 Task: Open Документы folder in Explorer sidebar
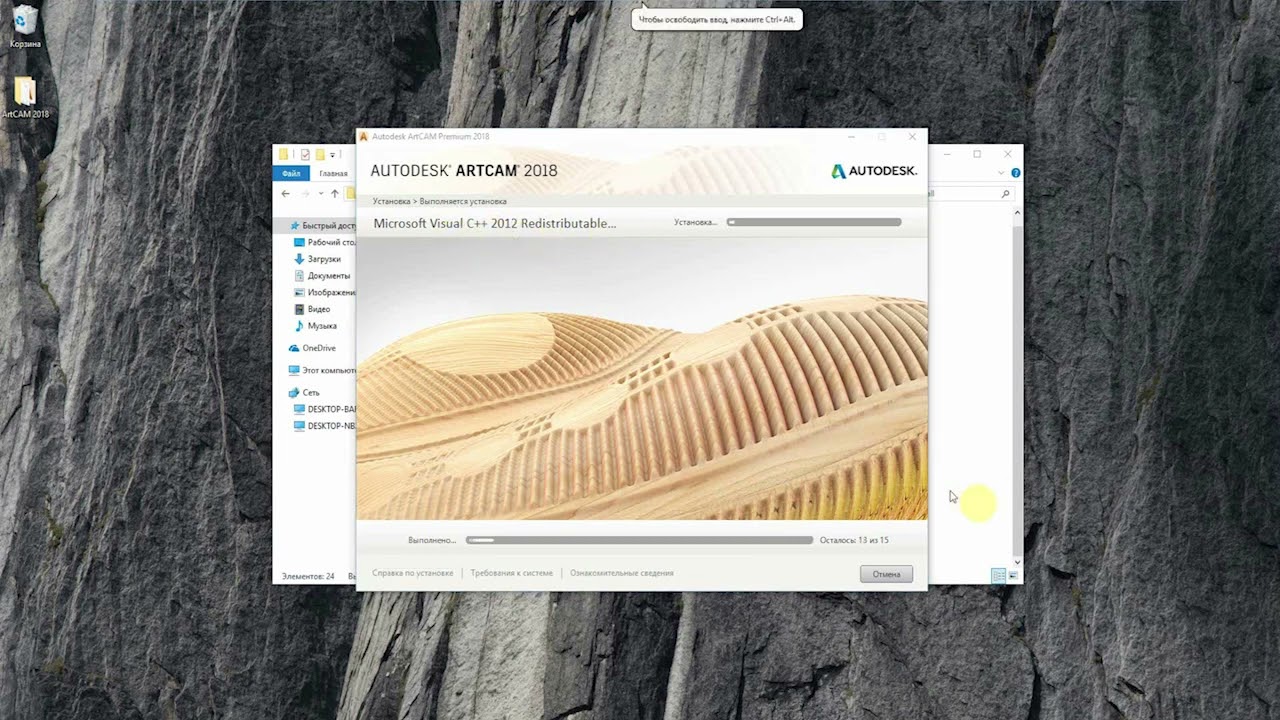click(x=322, y=276)
